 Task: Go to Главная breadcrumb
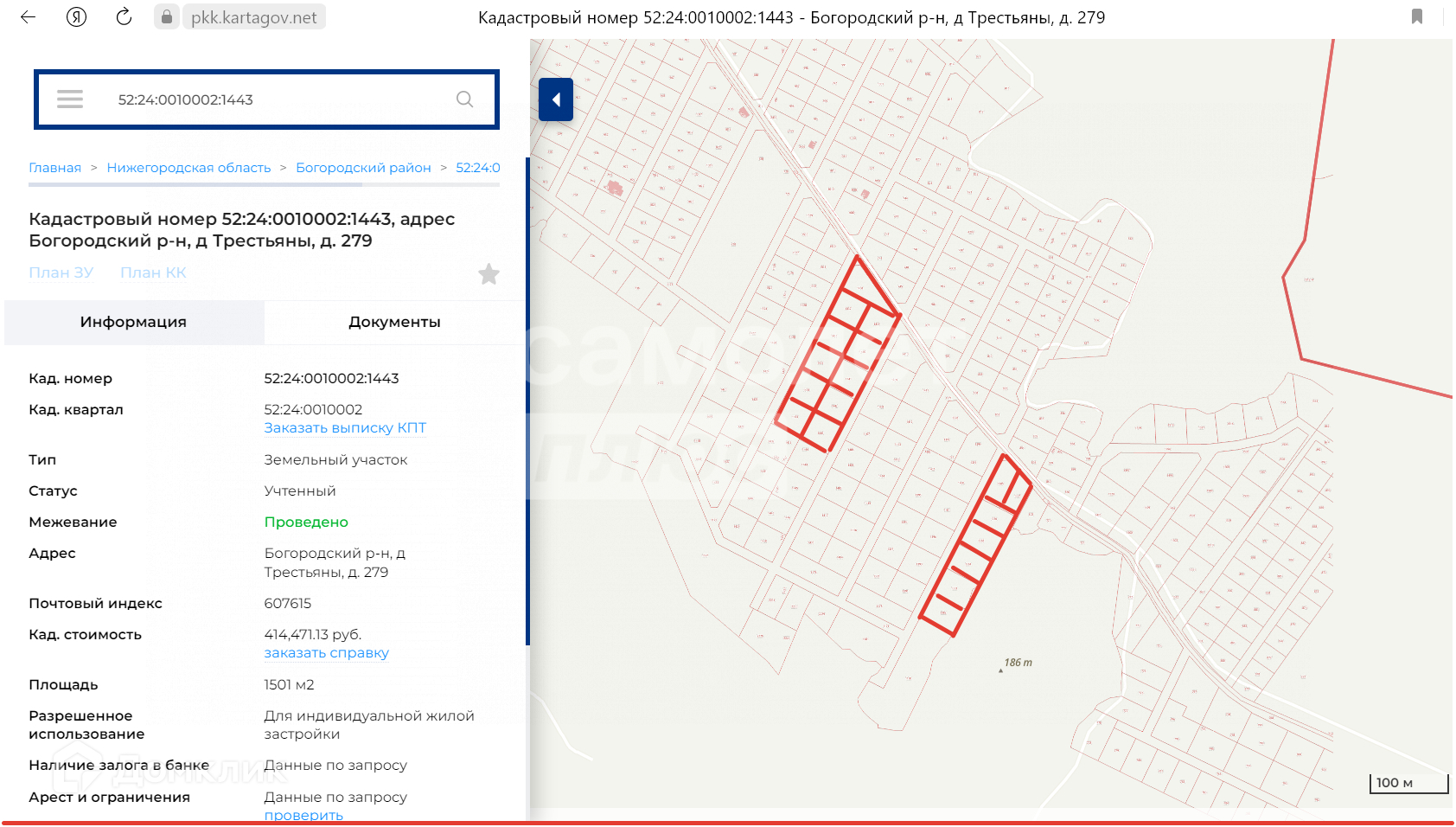click(55, 168)
